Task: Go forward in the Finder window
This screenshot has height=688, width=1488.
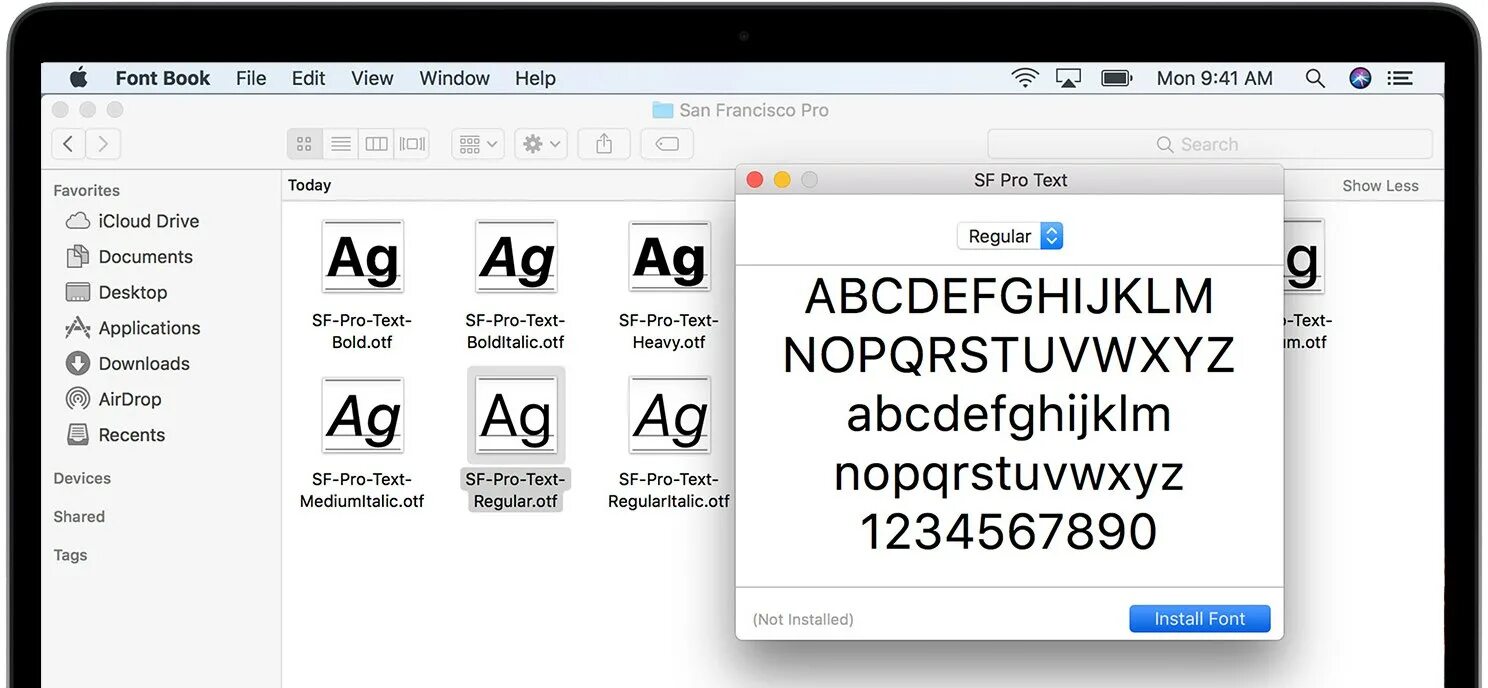Action: click(104, 144)
